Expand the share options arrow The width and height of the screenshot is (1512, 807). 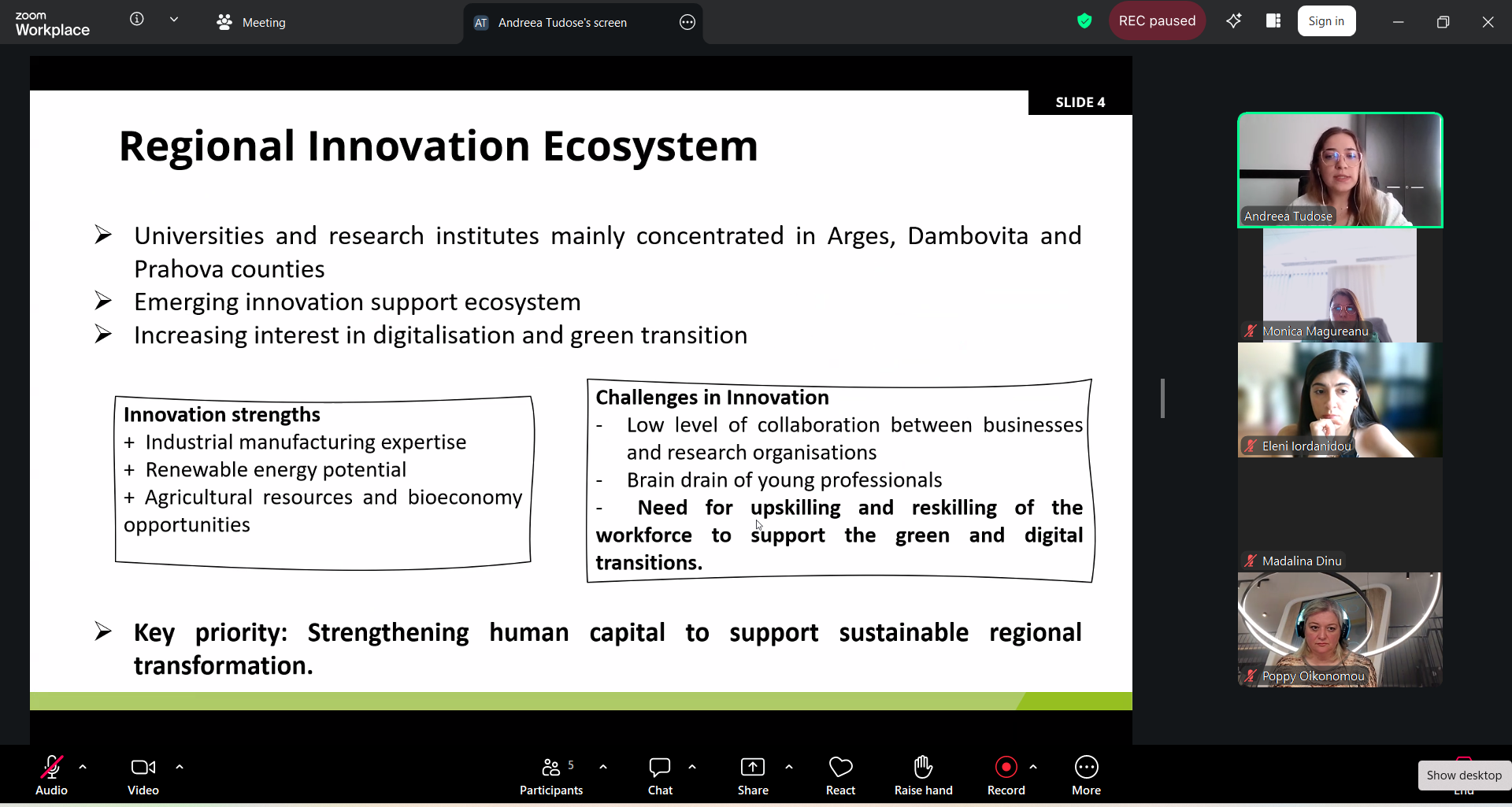pos(789,767)
